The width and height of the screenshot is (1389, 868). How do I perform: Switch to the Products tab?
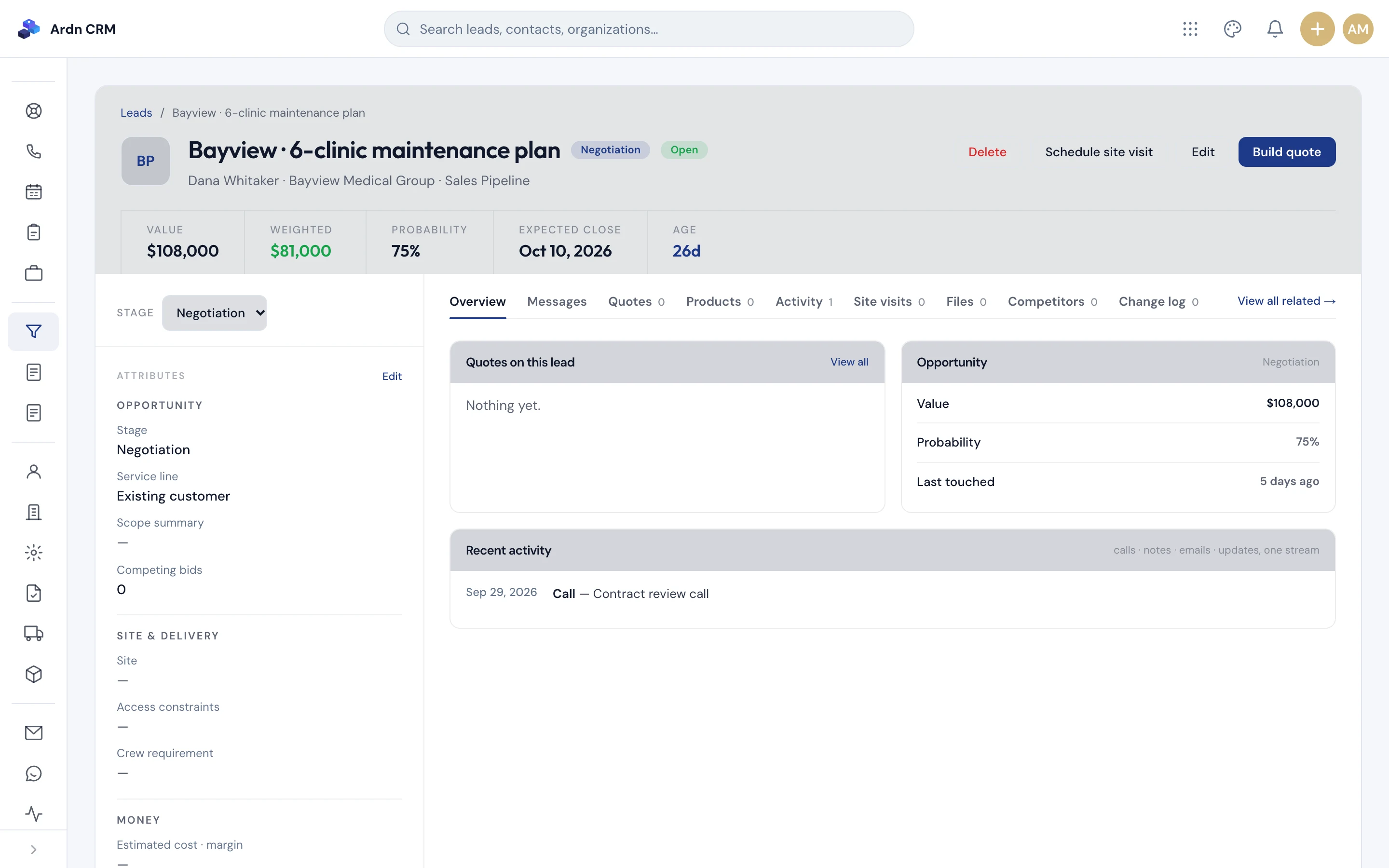pyautogui.click(x=720, y=301)
